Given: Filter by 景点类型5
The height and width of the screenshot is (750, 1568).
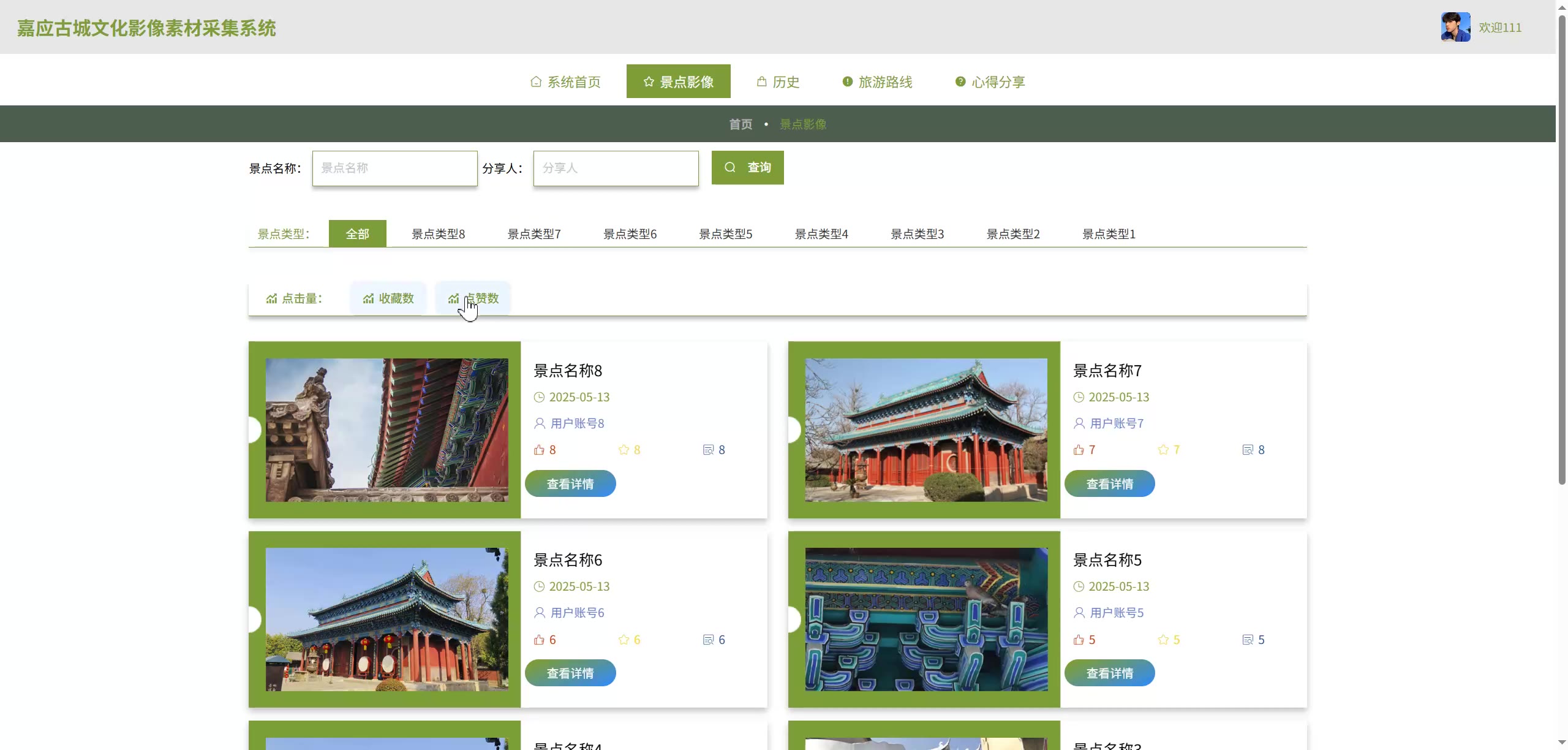Looking at the screenshot, I should (x=725, y=233).
